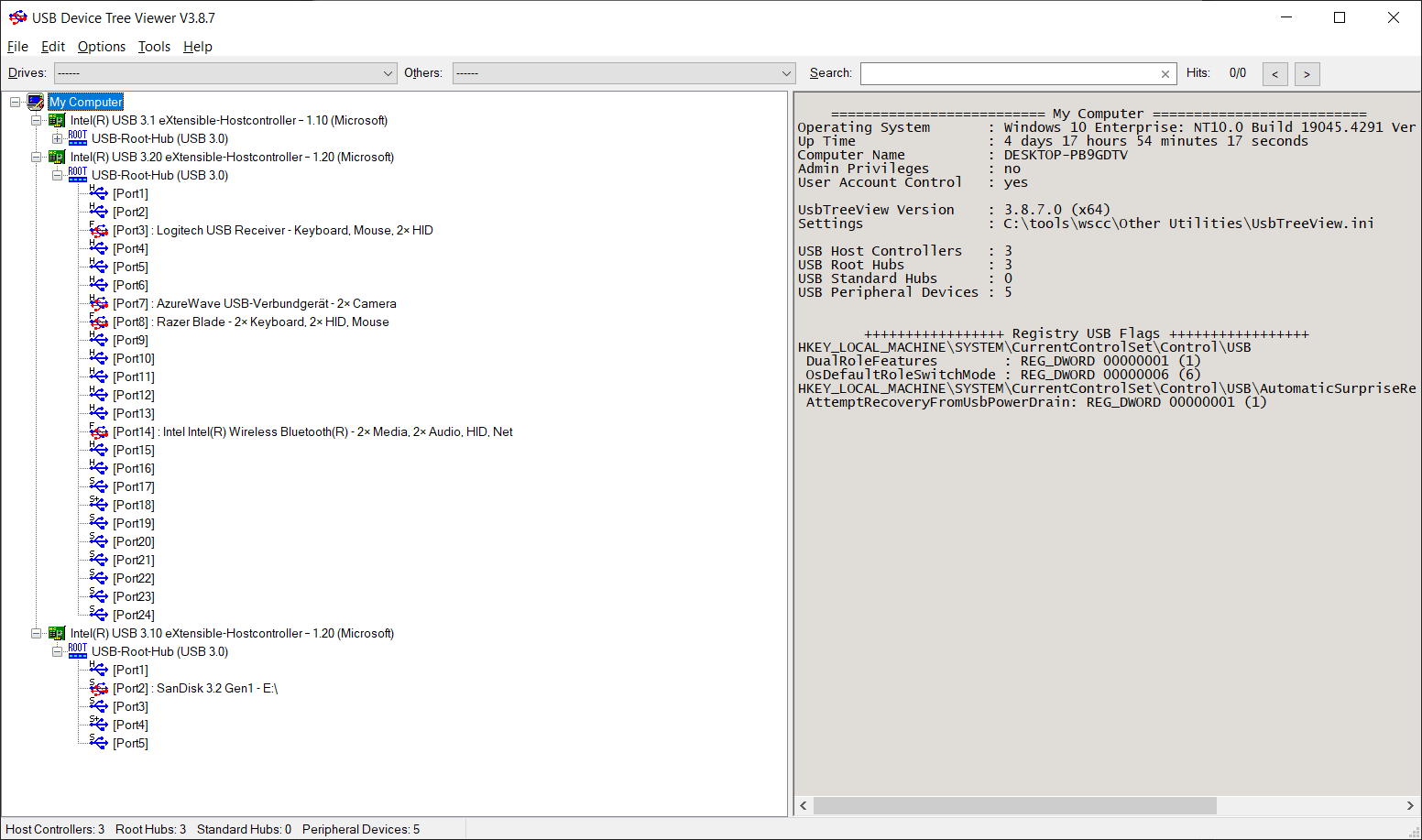Click the USB port icon for Port16
The image size is (1422, 840).
pyautogui.click(x=99, y=468)
